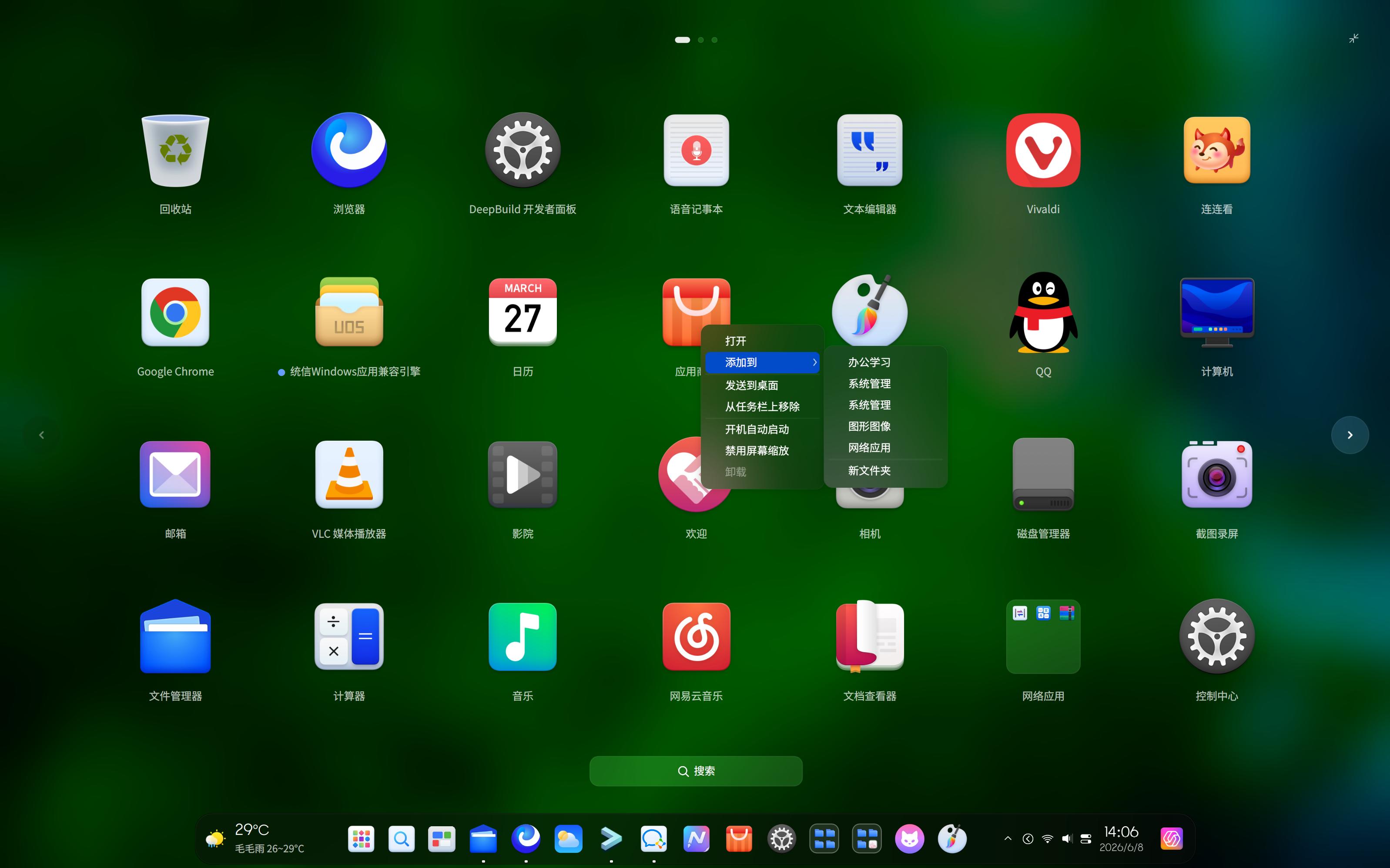Screen dimensions: 1390x868
Task: Launch 截图录屏 screenshot recorder
Action: [1217, 474]
